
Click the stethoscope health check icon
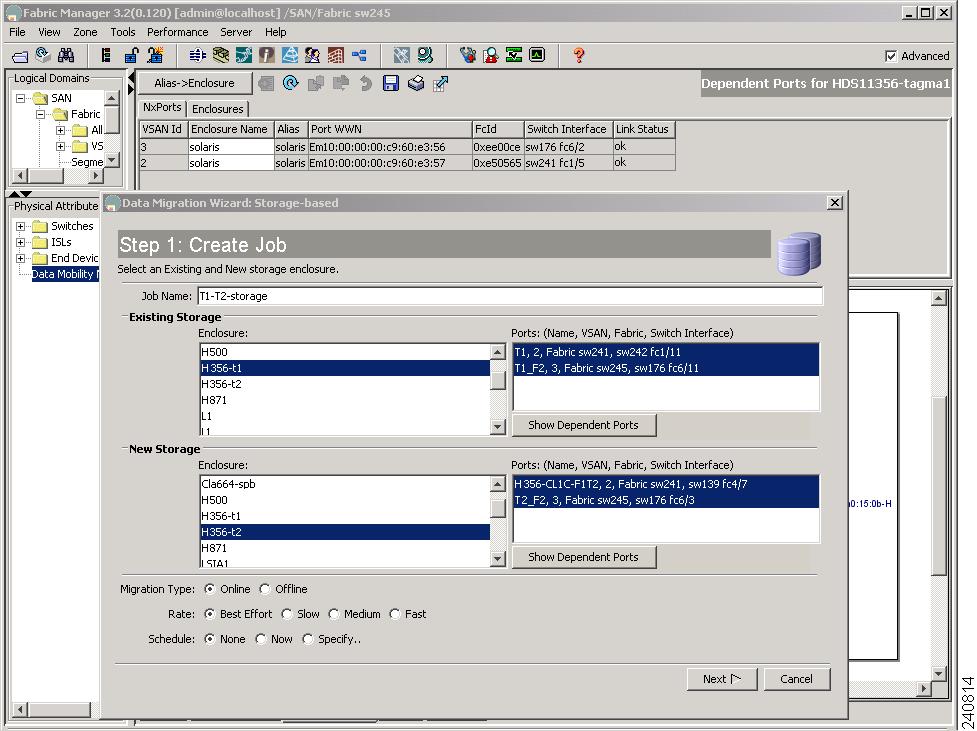[467, 55]
